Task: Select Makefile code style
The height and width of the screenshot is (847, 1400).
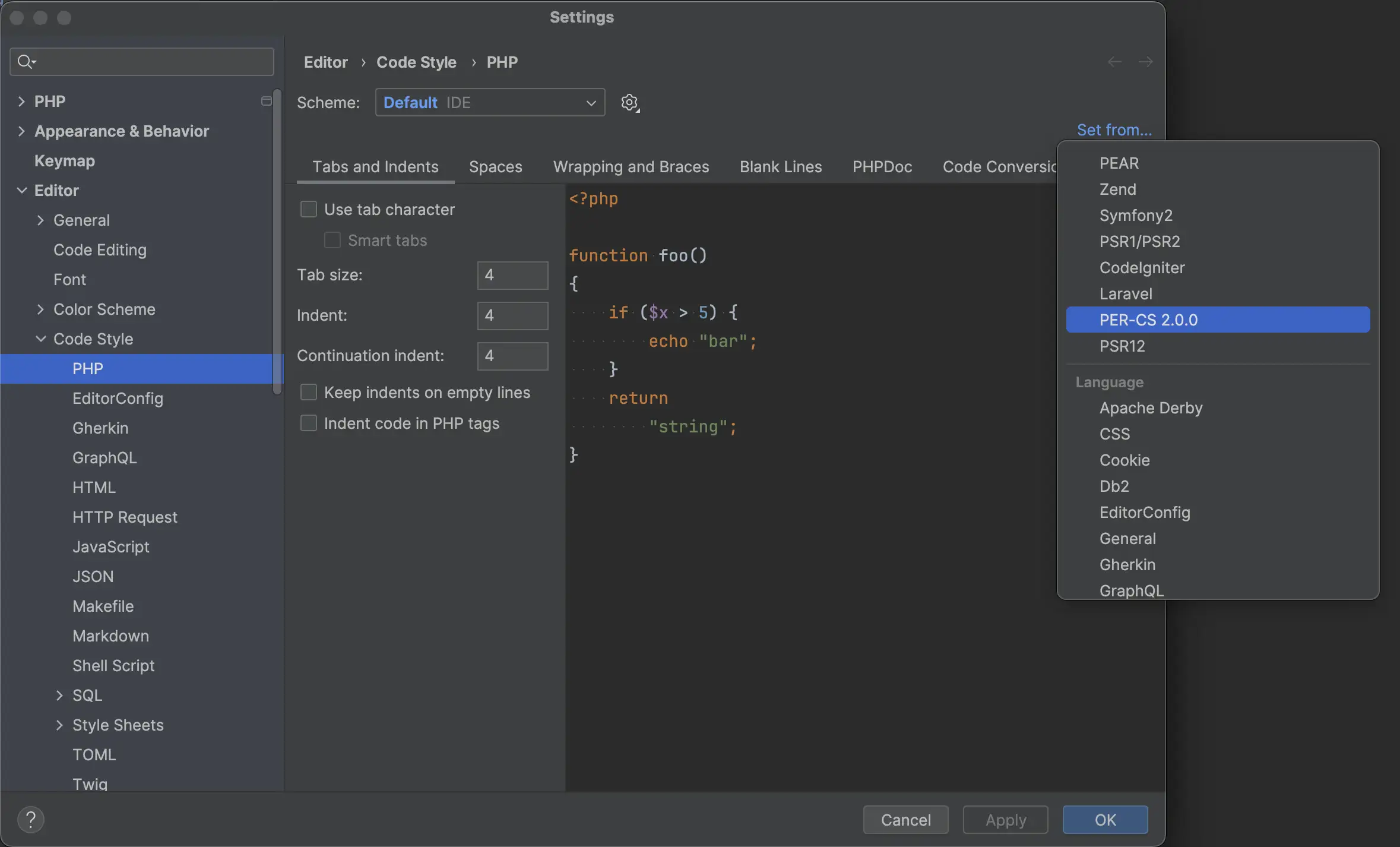Action: [x=103, y=606]
